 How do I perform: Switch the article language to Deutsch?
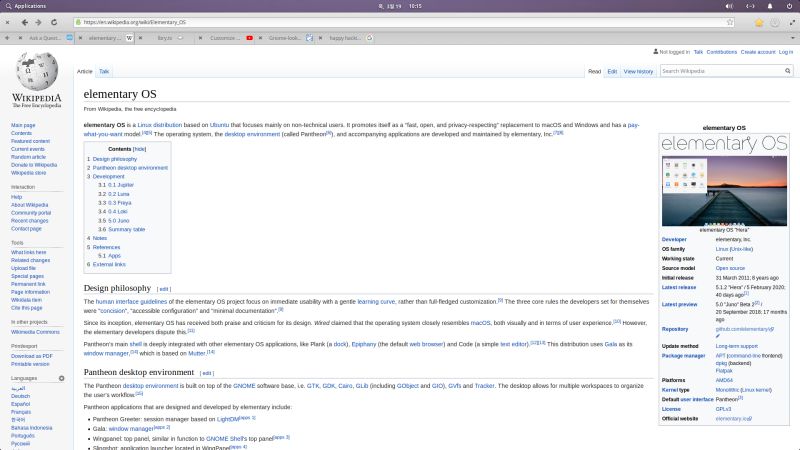[x=20, y=396]
